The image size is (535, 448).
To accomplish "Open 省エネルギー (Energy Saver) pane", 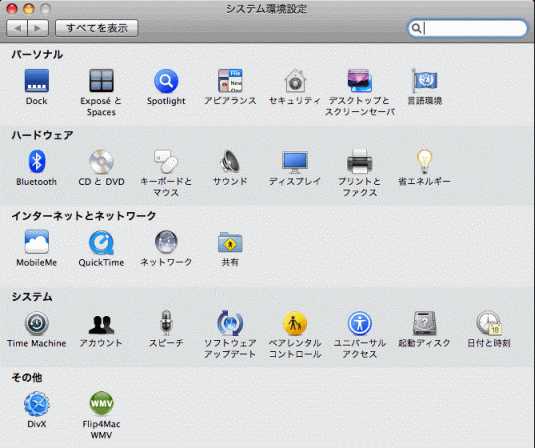I will point(424,161).
